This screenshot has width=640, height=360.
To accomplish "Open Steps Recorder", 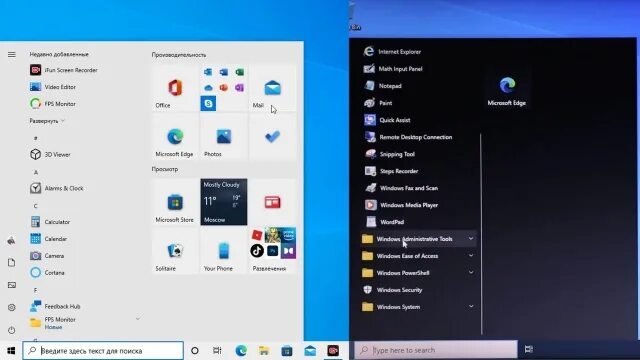I will point(391,171).
